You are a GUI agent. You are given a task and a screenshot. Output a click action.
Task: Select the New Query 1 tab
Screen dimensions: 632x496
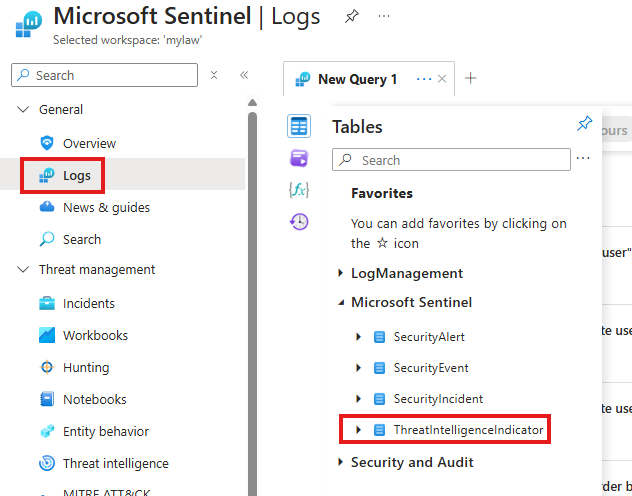click(357, 79)
